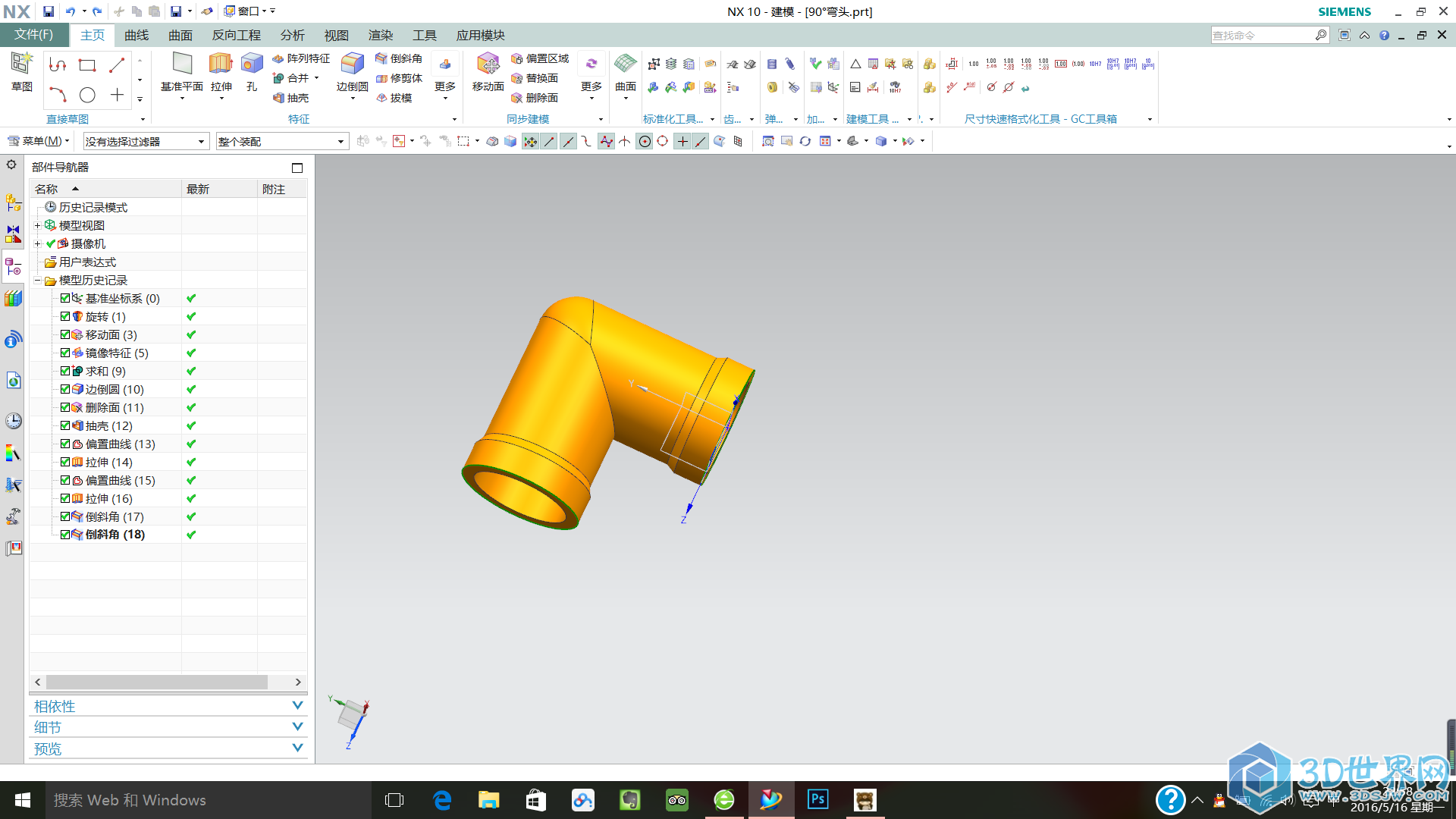The height and width of the screenshot is (819, 1456).
Task: Switch to the 分析 ribbon tab
Action: 292,35
